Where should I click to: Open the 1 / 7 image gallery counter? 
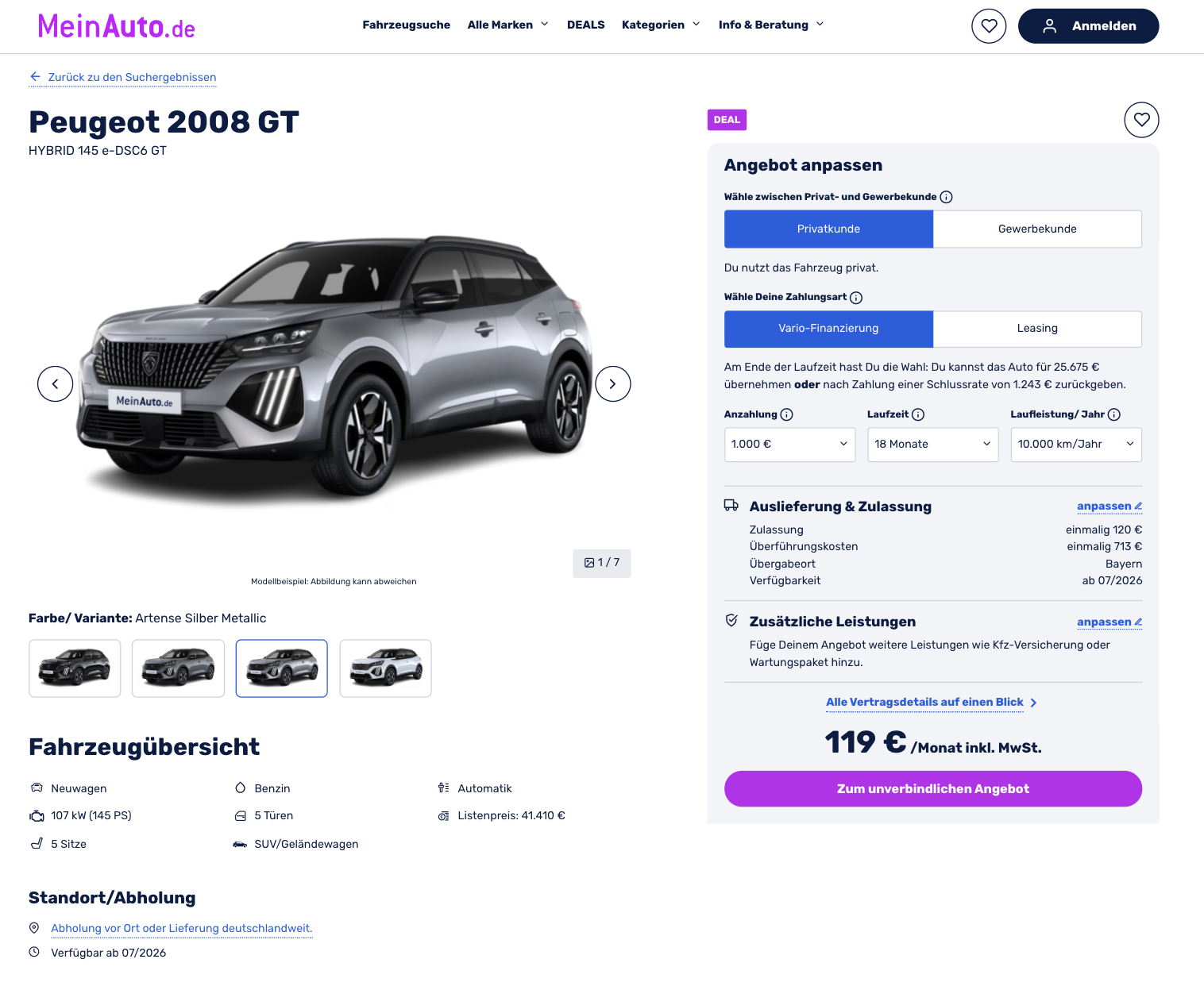tap(602, 563)
